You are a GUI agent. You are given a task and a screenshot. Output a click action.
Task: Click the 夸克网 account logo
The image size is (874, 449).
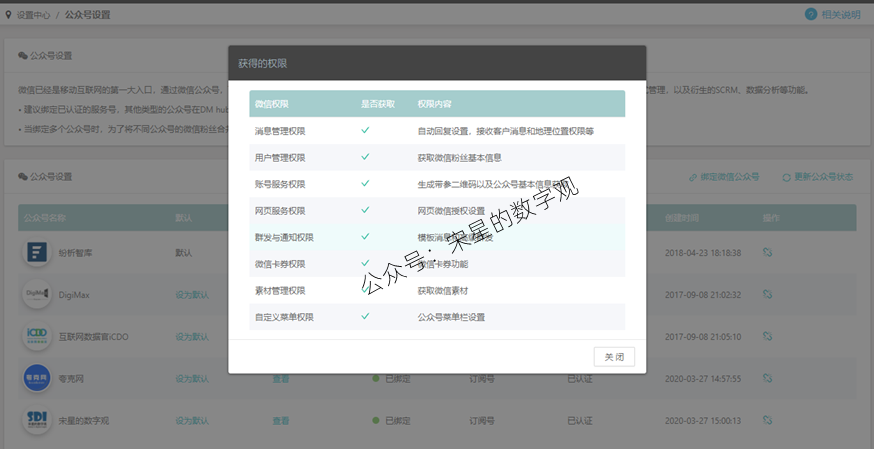pos(37,378)
